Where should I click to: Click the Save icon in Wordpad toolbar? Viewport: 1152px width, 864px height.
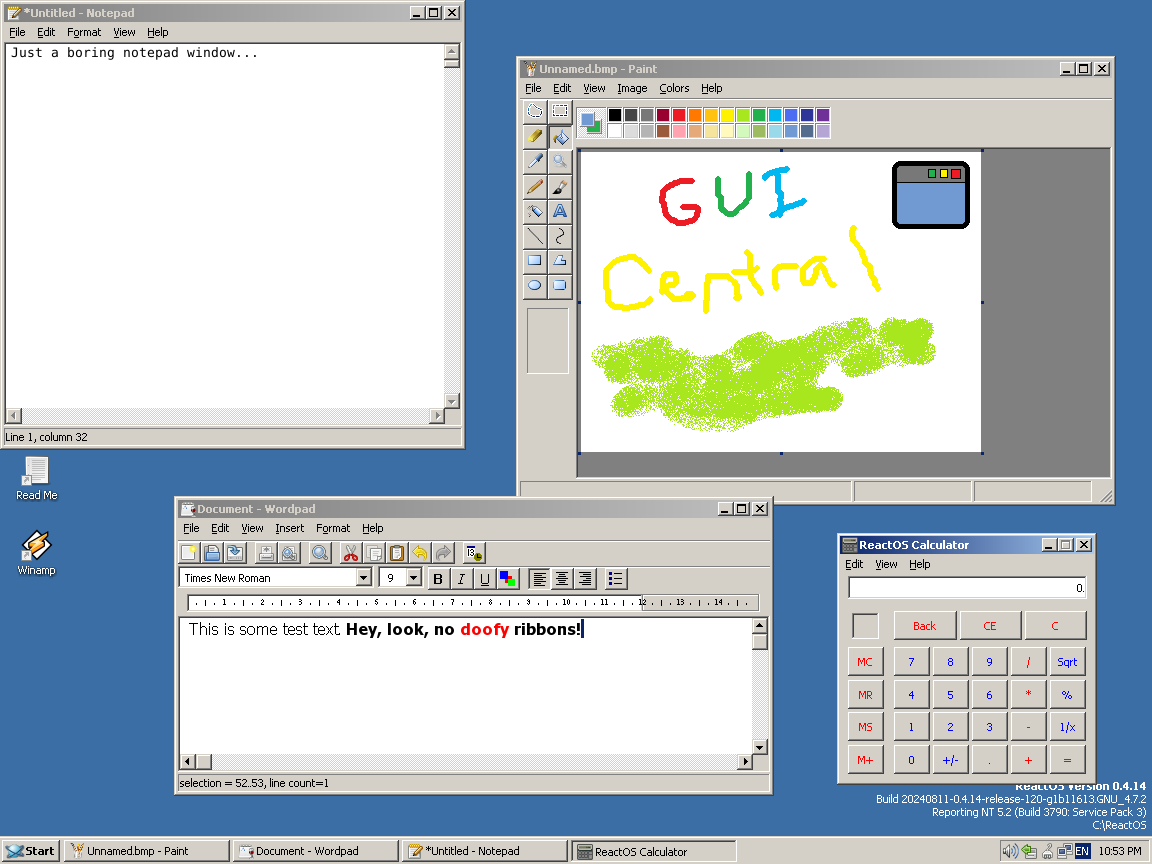click(x=235, y=553)
